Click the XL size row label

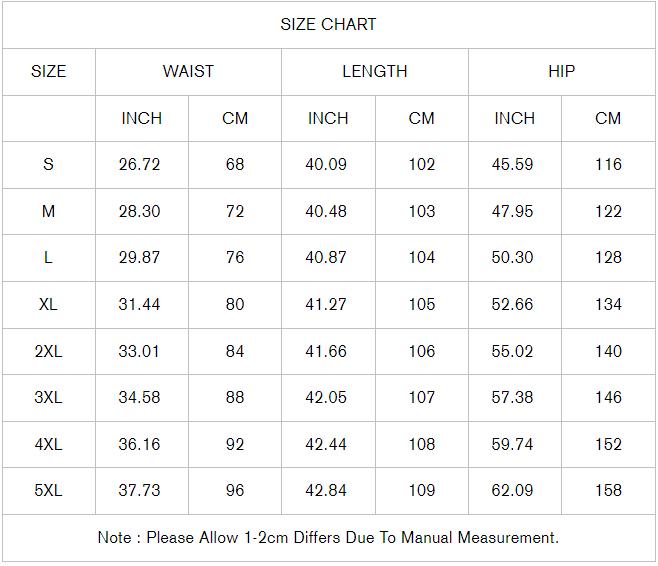(48, 304)
